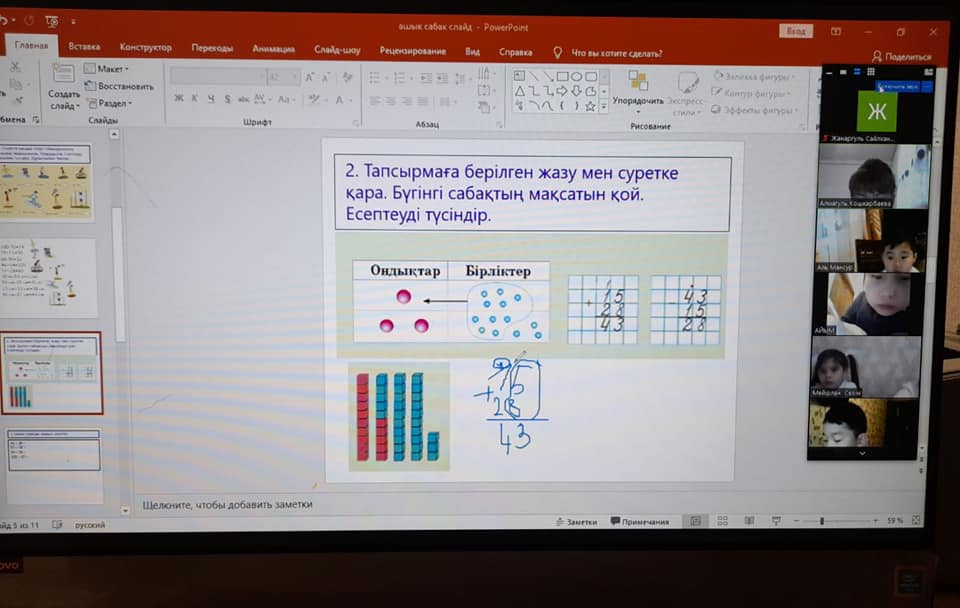The width and height of the screenshot is (960, 608).
Task: Switch to slide sorter view icon
Action: [722, 521]
